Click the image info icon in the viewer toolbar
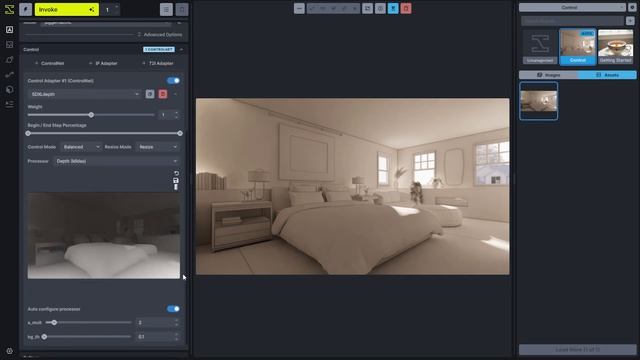The height and width of the screenshot is (360, 640). click(380, 9)
